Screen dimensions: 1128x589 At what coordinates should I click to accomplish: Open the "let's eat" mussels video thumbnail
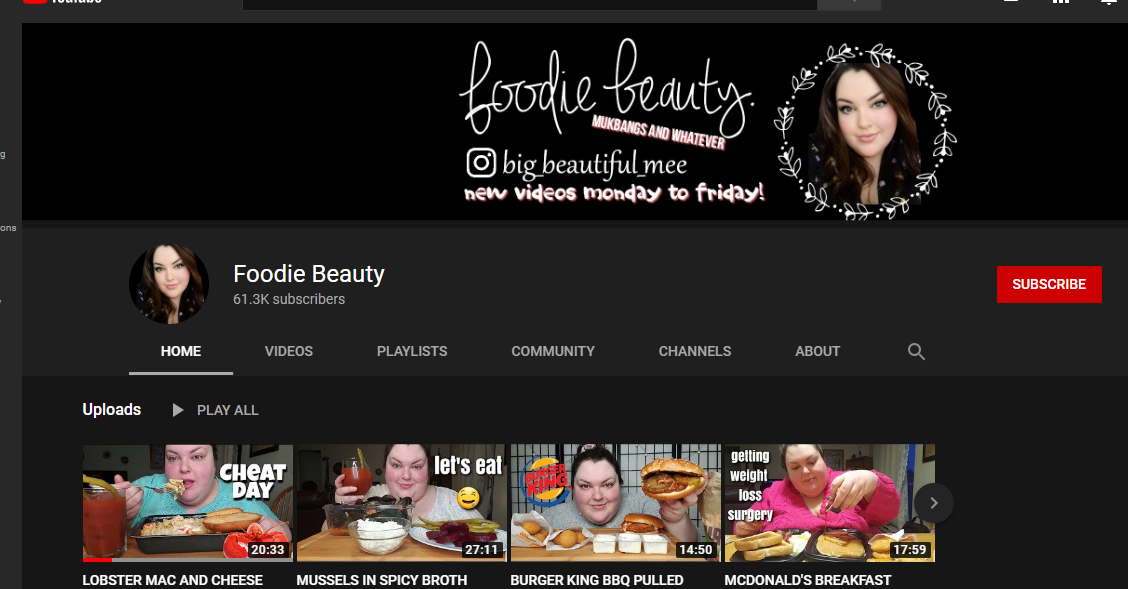(x=401, y=503)
